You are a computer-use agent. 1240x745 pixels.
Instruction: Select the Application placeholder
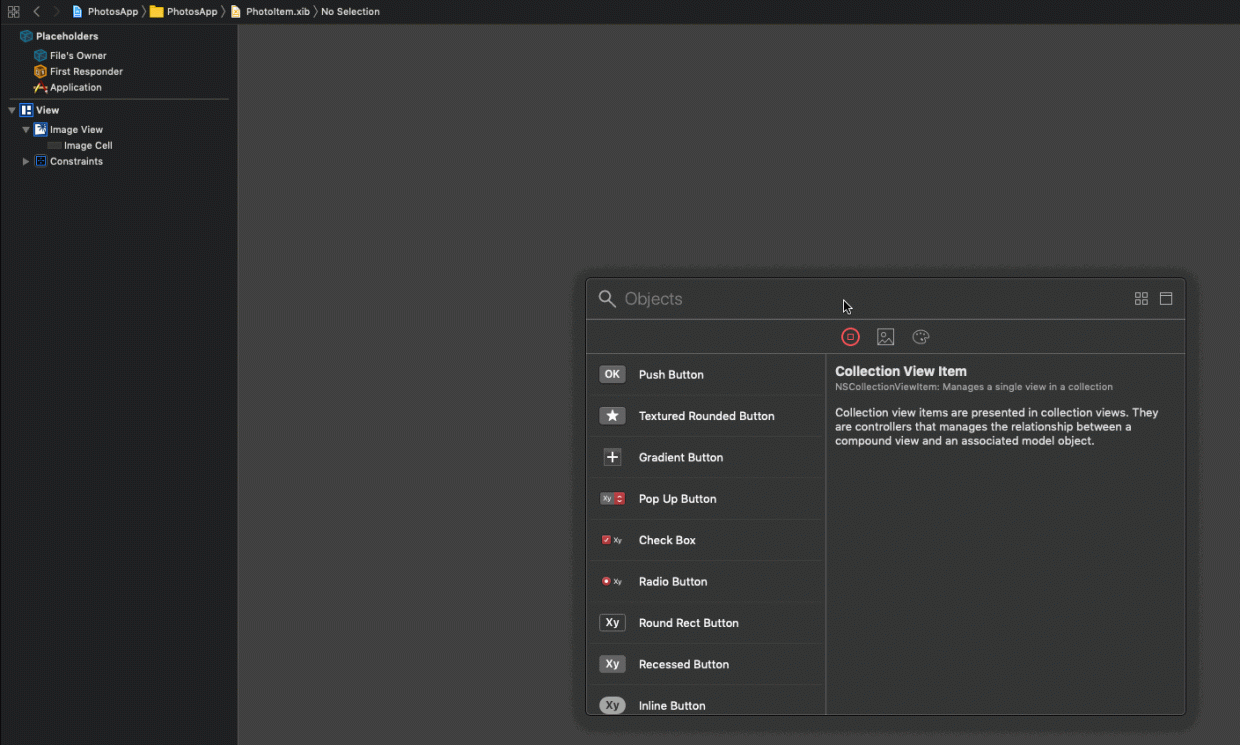pyautogui.click(x=75, y=88)
